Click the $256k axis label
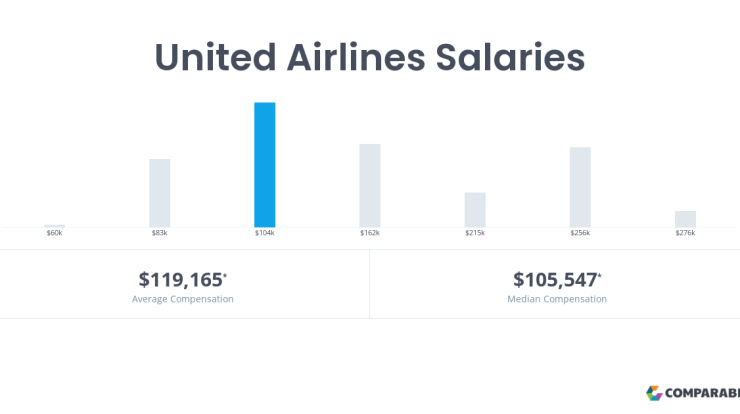This screenshot has height=414, width=740. pyautogui.click(x=580, y=233)
